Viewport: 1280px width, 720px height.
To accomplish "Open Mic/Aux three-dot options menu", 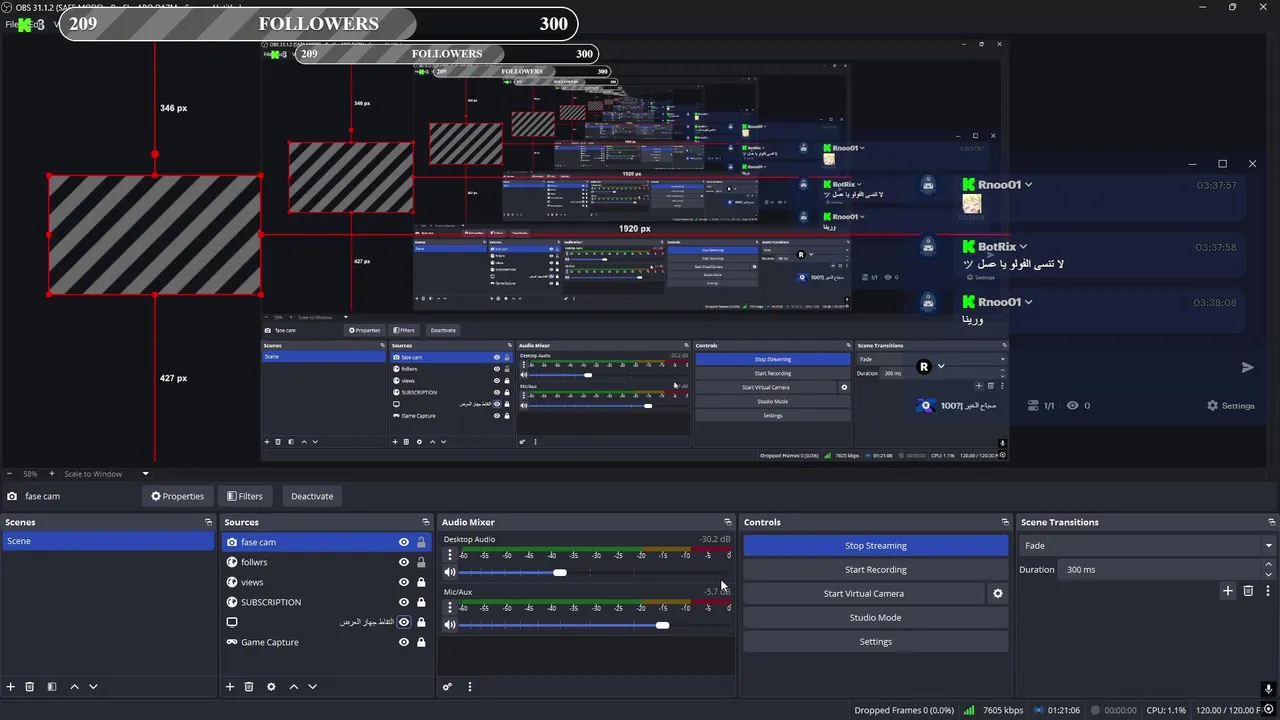I will (449, 607).
